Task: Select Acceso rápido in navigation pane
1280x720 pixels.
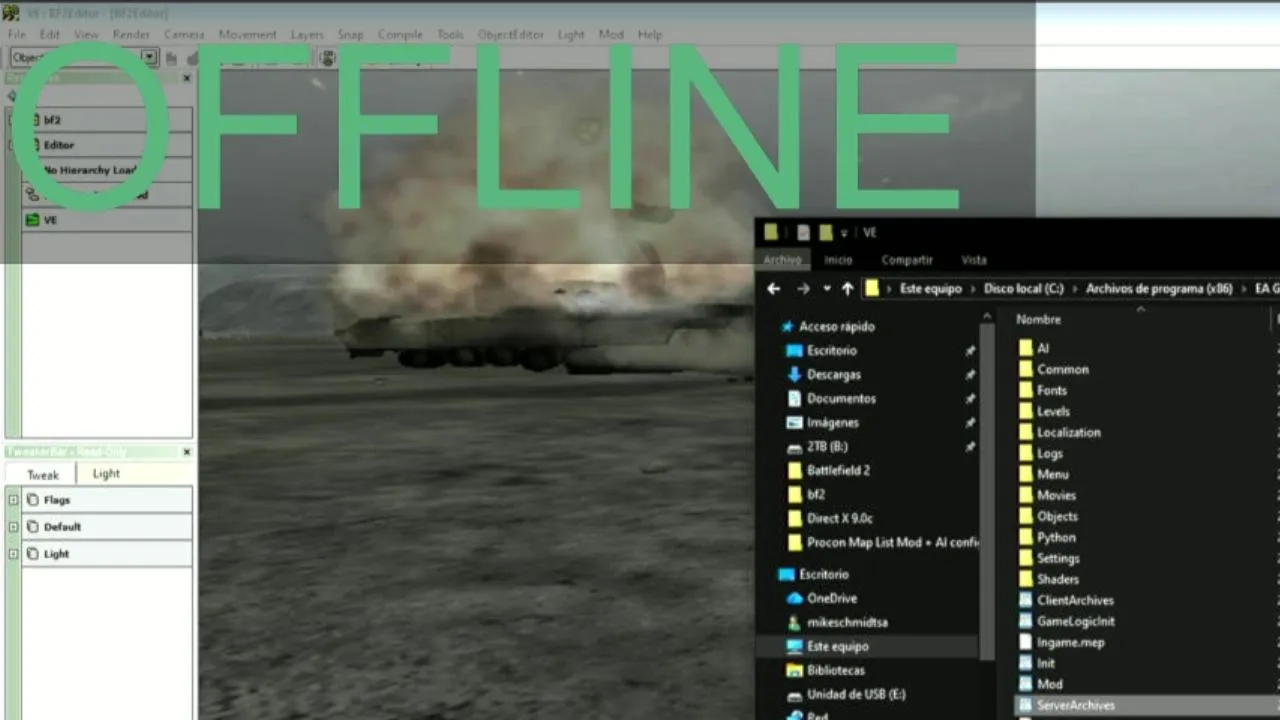Action: (x=837, y=327)
